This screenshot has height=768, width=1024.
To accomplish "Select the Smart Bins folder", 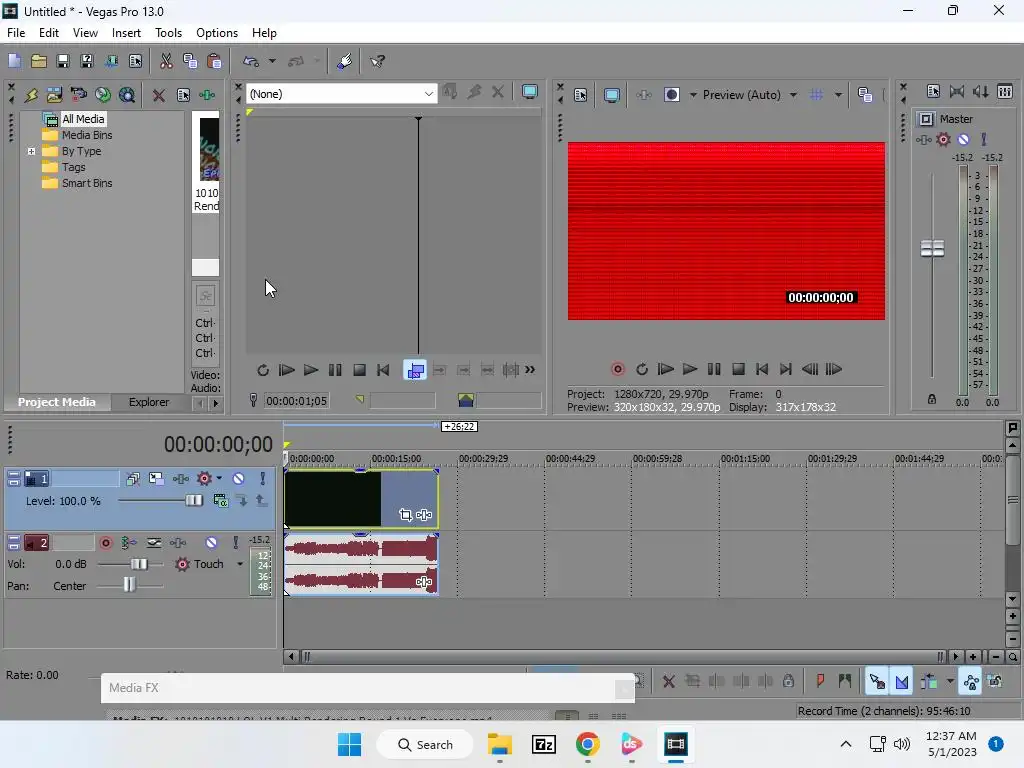I will 87,184.
